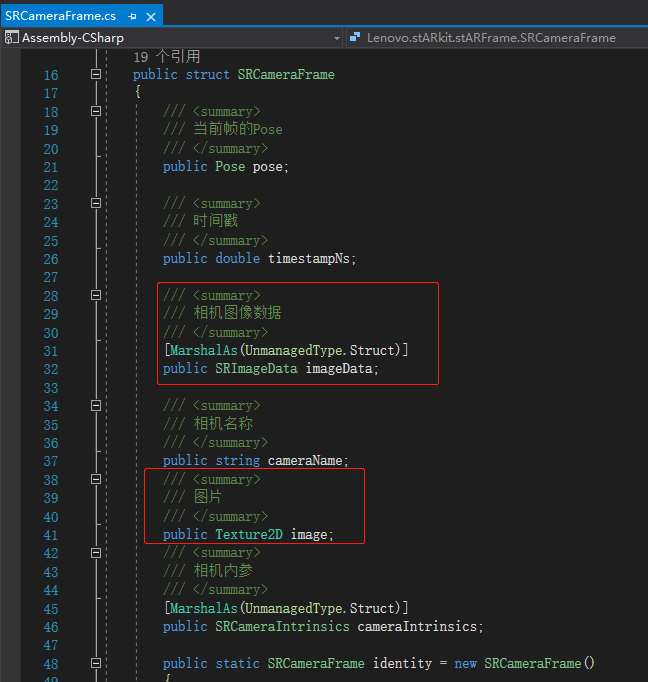
Task: Click the '相机内参' comment text
Action: [223, 571]
